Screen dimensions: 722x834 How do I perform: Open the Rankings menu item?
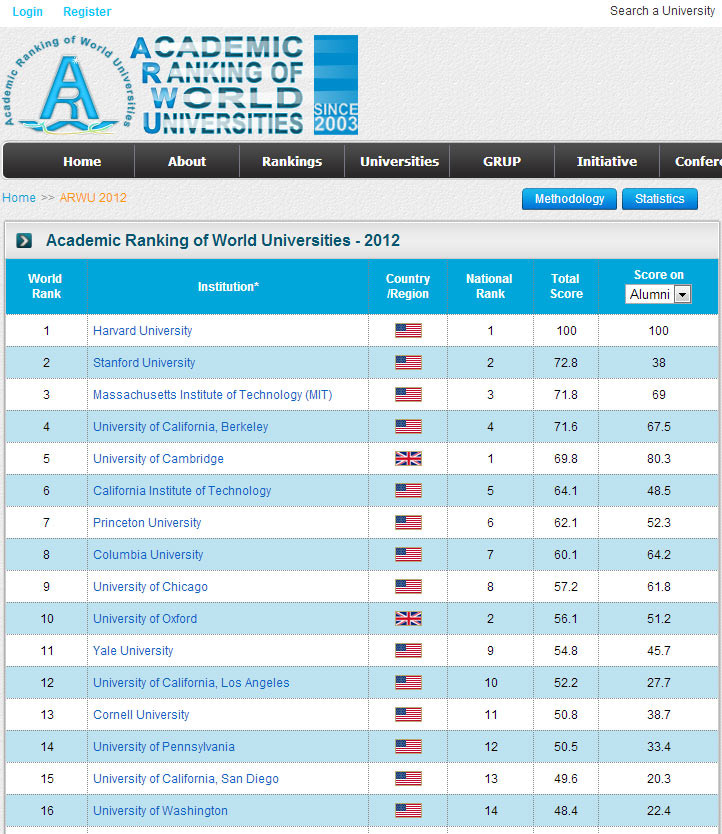(292, 162)
